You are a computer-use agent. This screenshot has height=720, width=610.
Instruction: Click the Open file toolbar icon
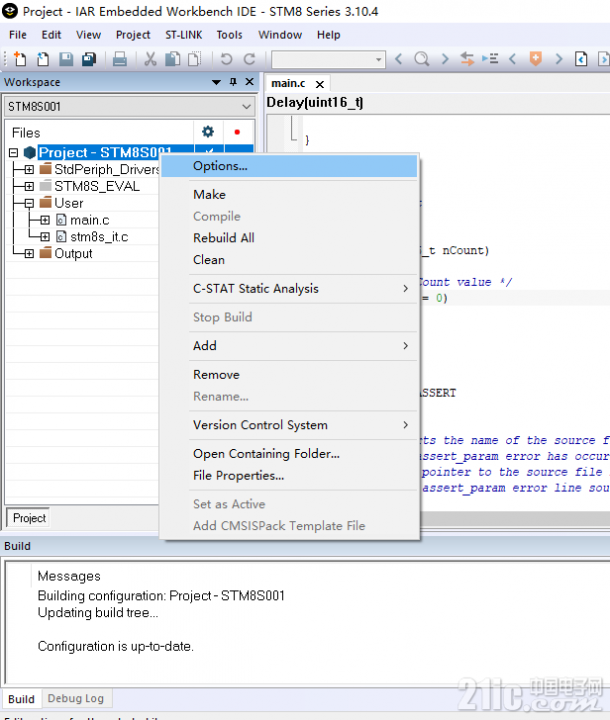[43, 59]
